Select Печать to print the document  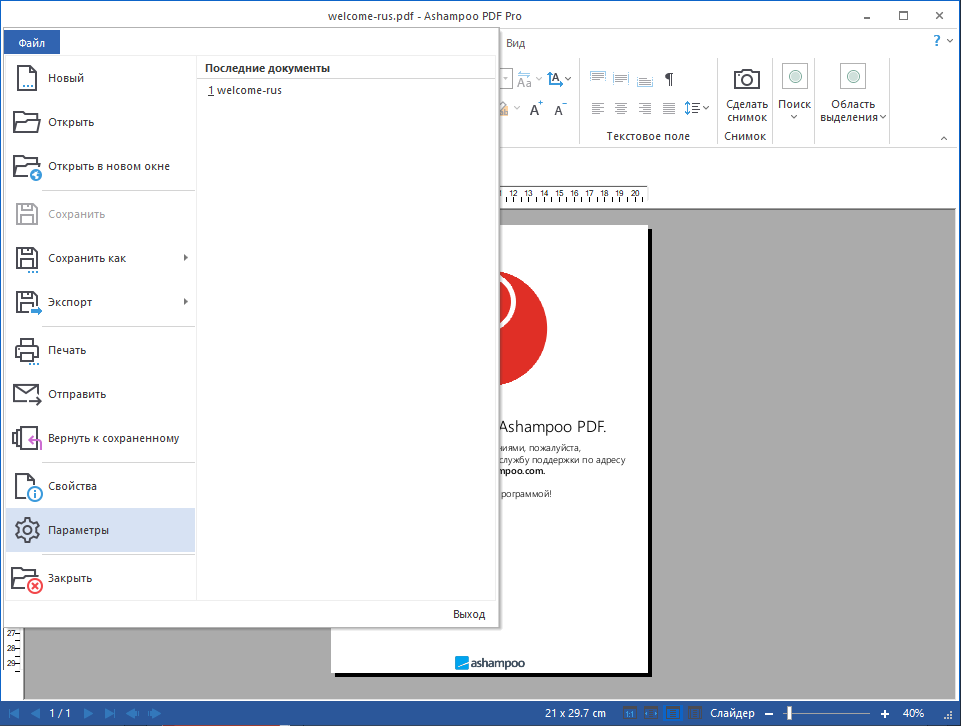(x=100, y=350)
